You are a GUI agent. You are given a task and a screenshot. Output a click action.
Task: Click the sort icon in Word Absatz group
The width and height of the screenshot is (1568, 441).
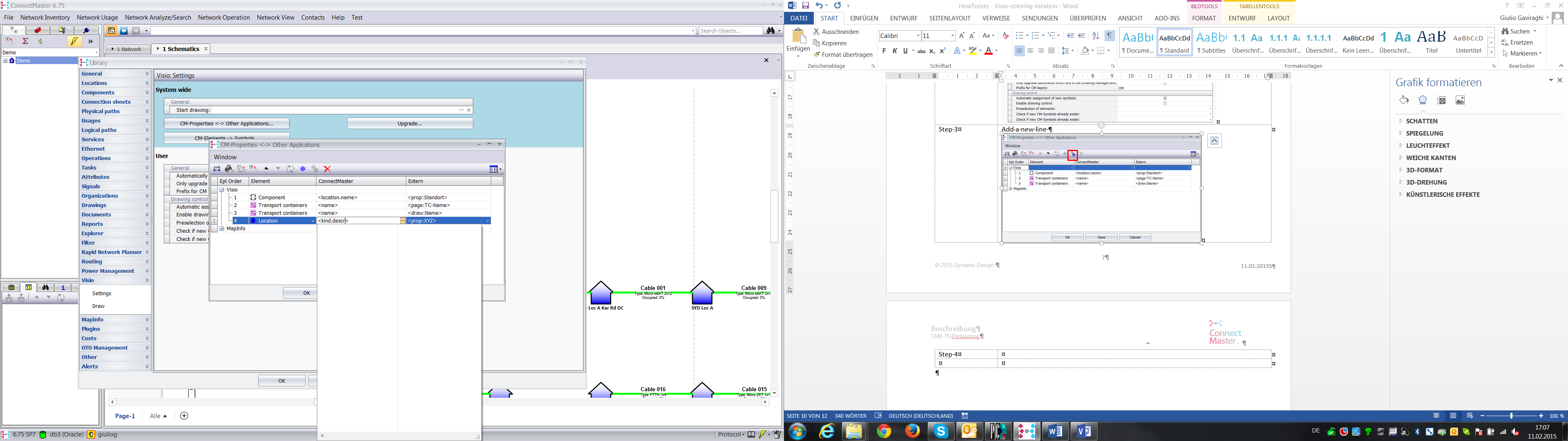pyautogui.click(x=1096, y=36)
